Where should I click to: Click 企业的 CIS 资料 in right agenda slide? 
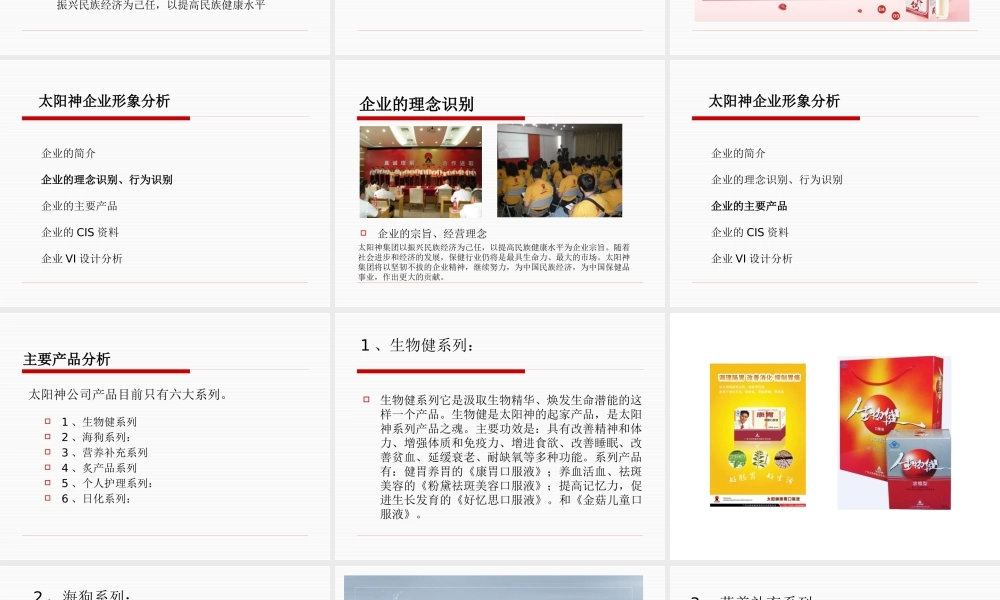[750, 232]
